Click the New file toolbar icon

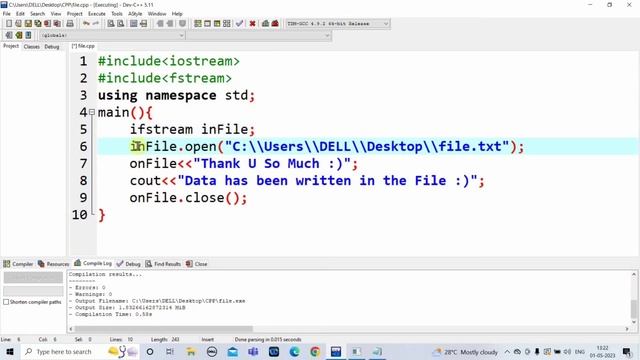pos(9,24)
